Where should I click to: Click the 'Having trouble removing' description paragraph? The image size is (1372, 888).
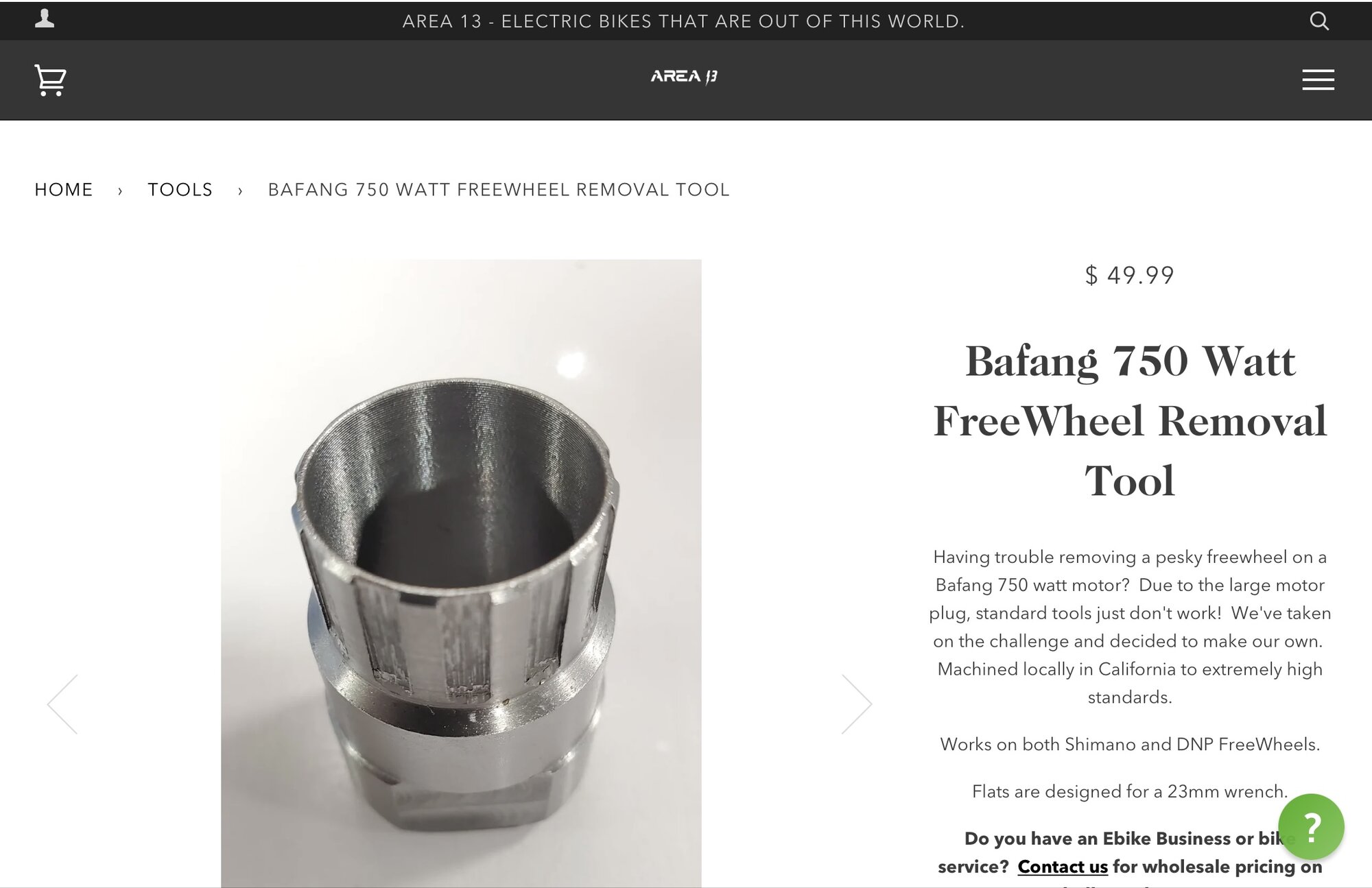(1130, 627)
